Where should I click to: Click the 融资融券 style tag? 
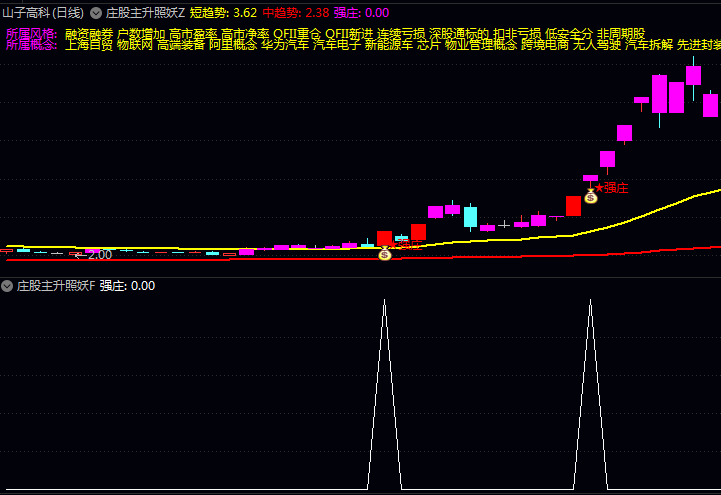click(89, 34)
